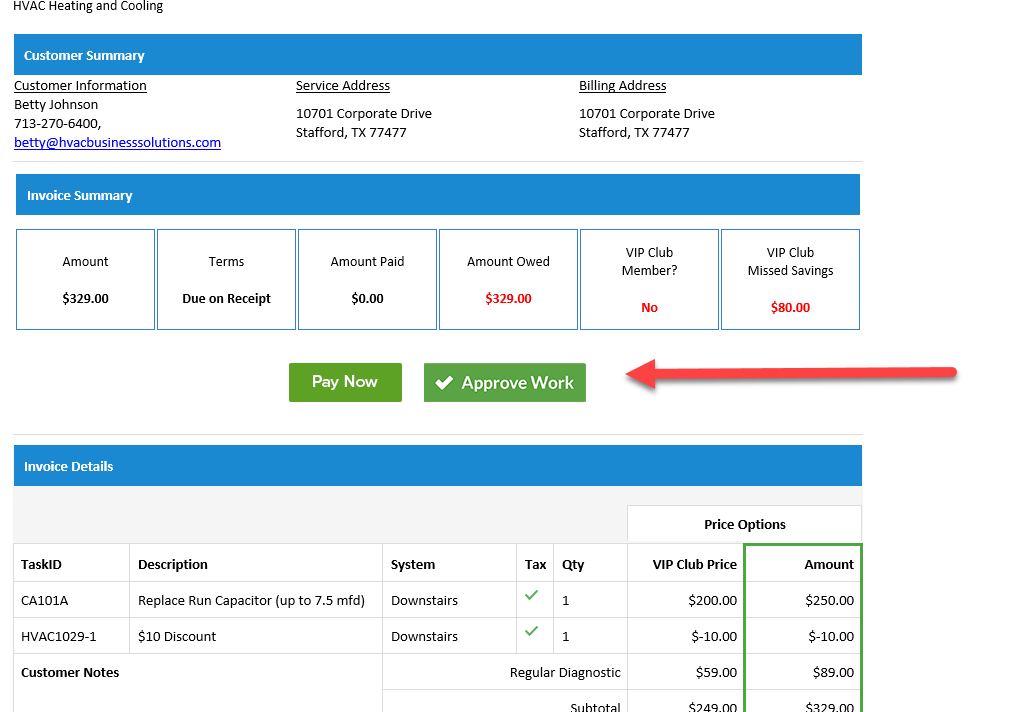Select the Amount Owed summary box
Viewport: 1022px width, 712px height.
pyautogui.click(x=508, y=280)
